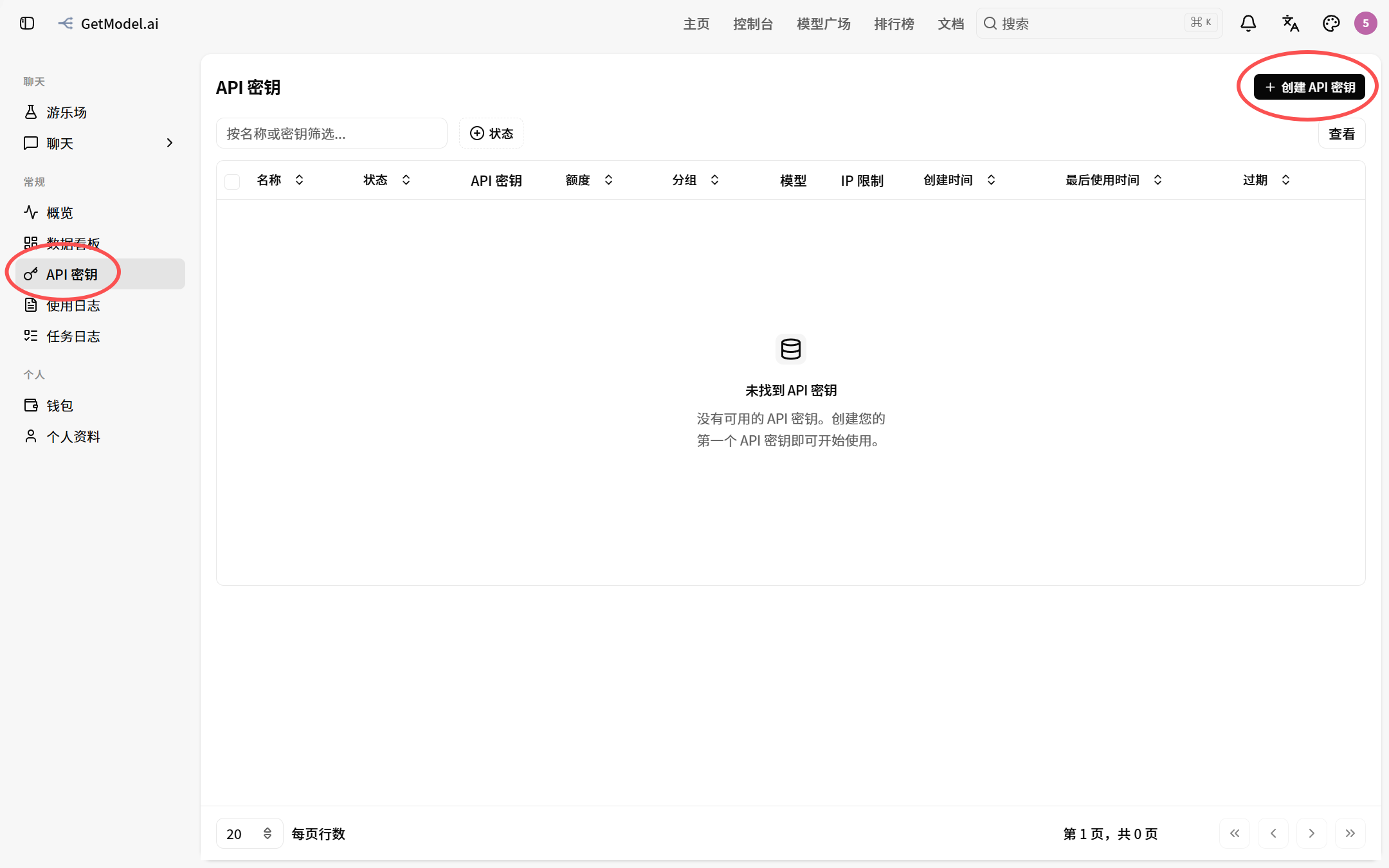Focus the top 搜索 search box

click(x=1099, y=24)
